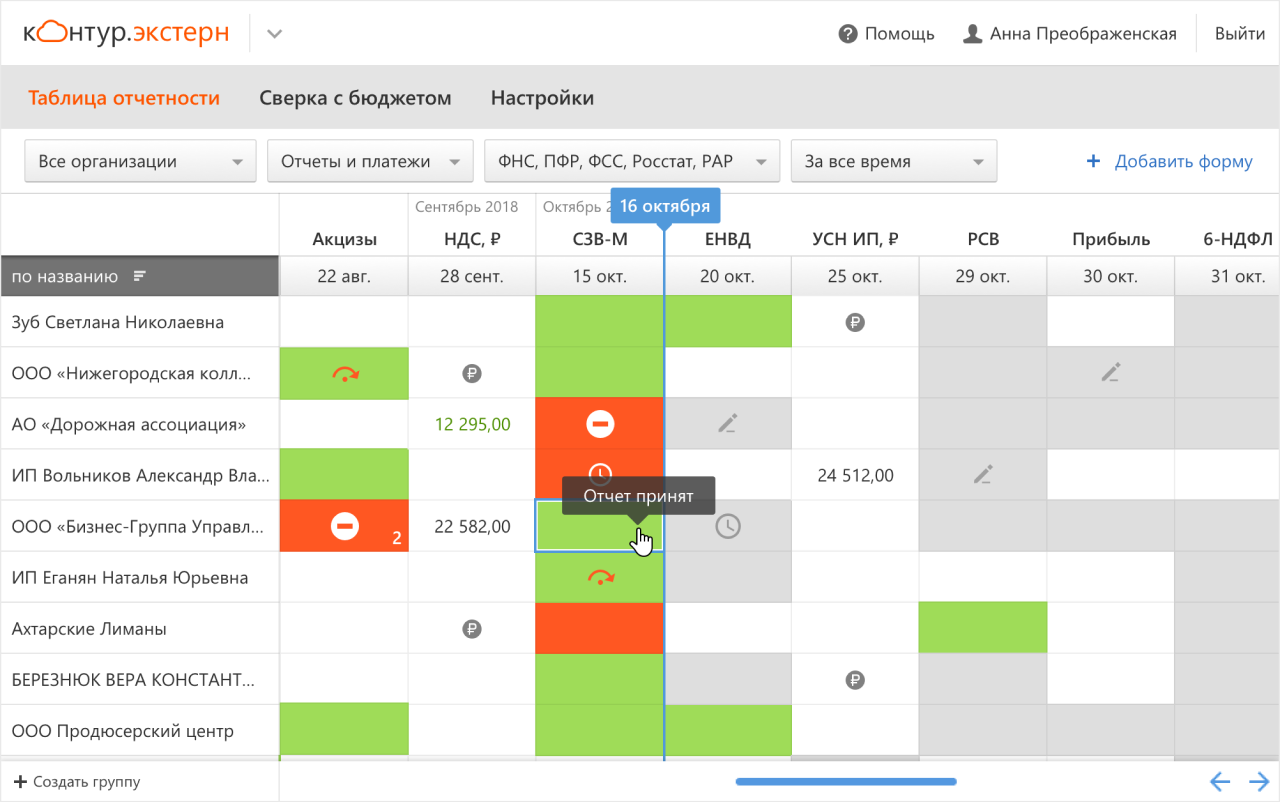The image size is (1280, 802).
Task: Switch to Сверка с бюджетом tab
Action: pyautogui.click(x=355, y=98)
